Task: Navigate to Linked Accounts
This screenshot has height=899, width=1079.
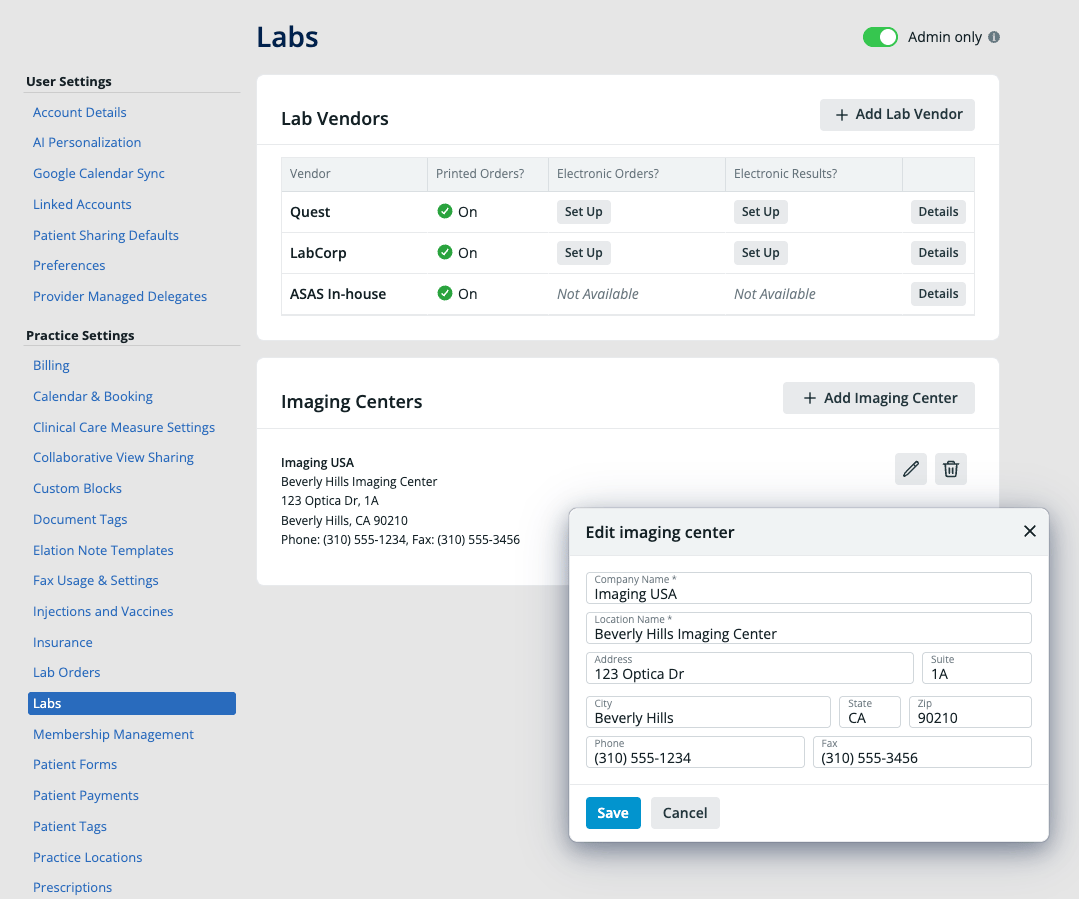Action: pyautogui.click(x=82, y=204)
